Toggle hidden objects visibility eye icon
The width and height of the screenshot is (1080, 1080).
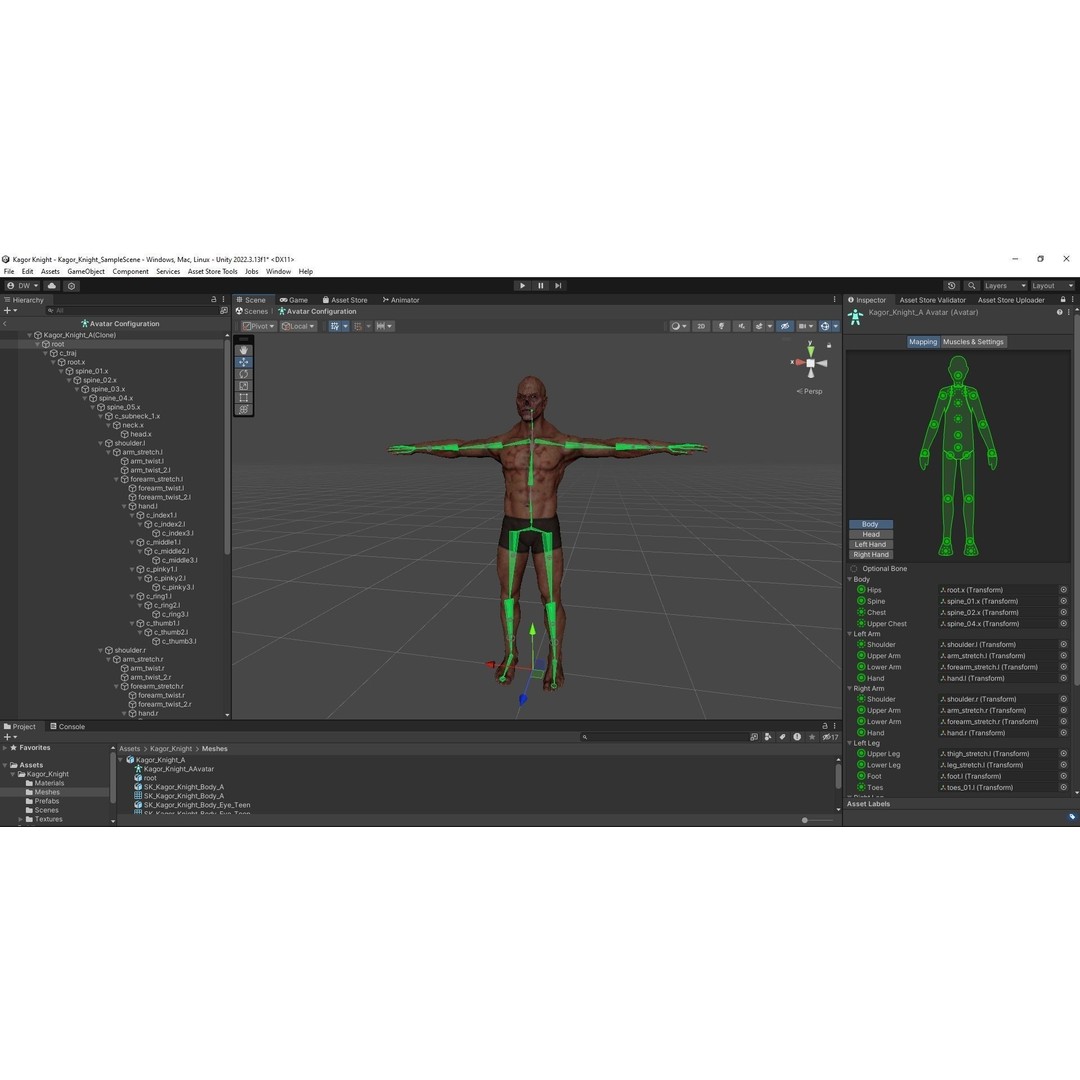tap(785, 326)
